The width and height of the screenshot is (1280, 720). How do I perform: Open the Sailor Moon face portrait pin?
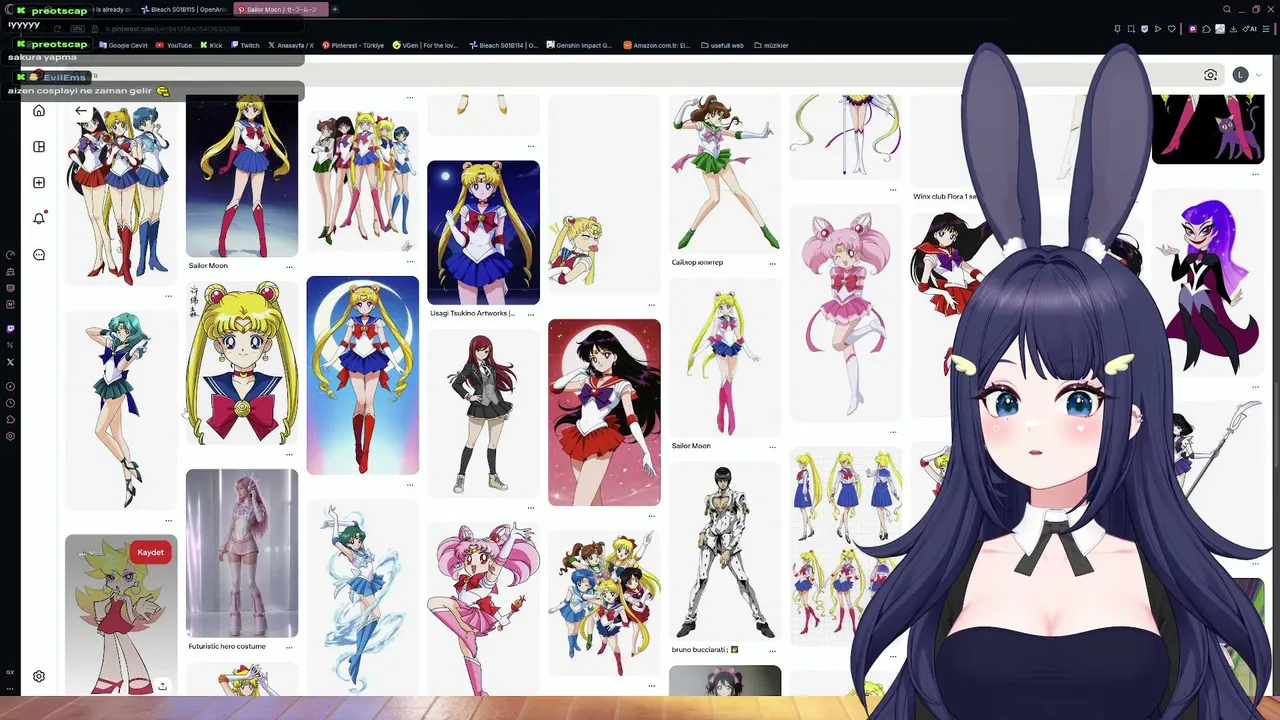pyautogui.click(x=242, y=363)
